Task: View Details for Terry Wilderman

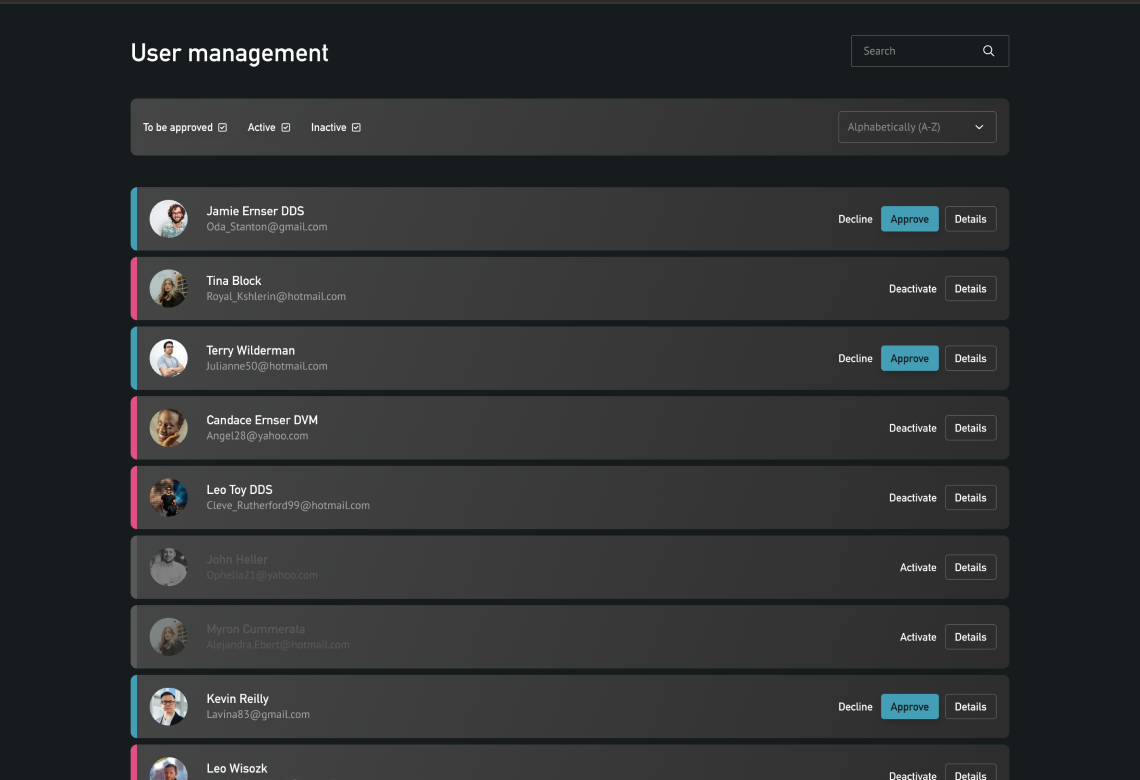Action: (x=971, y=358)
